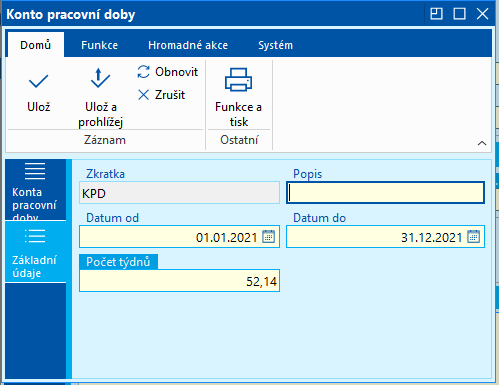Screen dimensions: 499x385
Task: Click the Datum od field 01.01.2021
Action: (179, 237)
